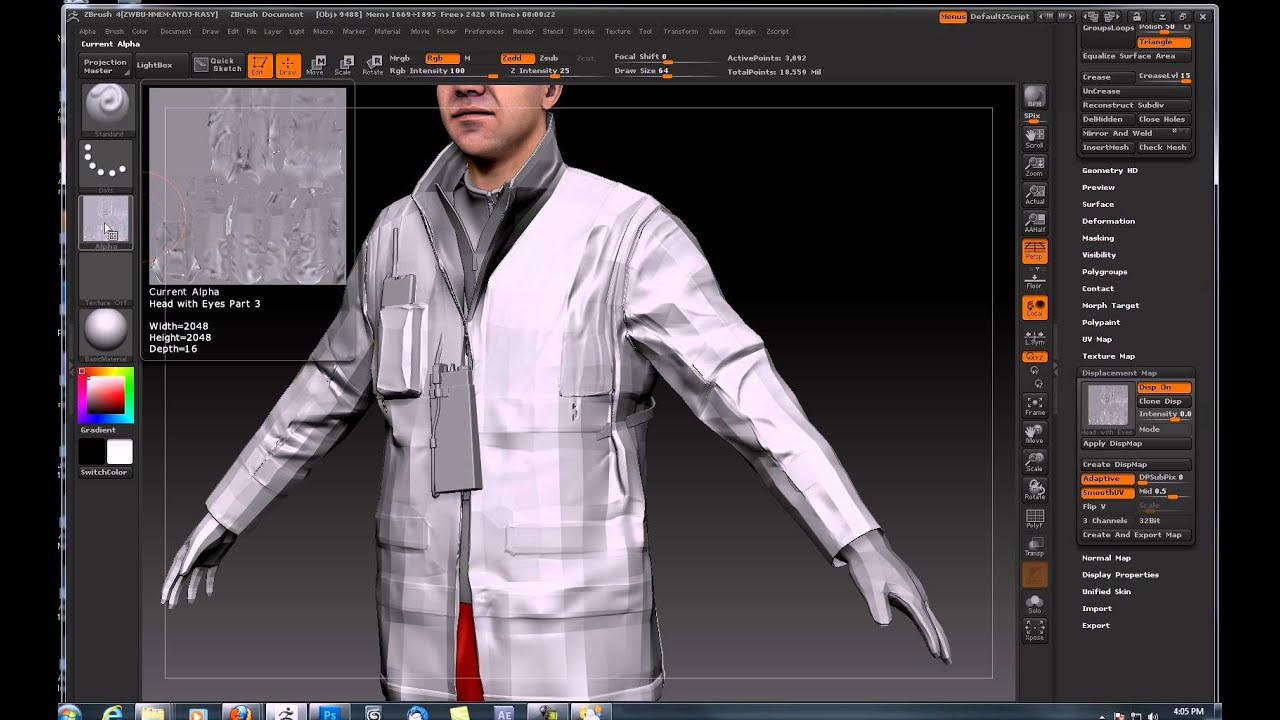Screen dimensions: 1280x720
Task: Click Create And Export Map button
Action: click(1136, 535)
